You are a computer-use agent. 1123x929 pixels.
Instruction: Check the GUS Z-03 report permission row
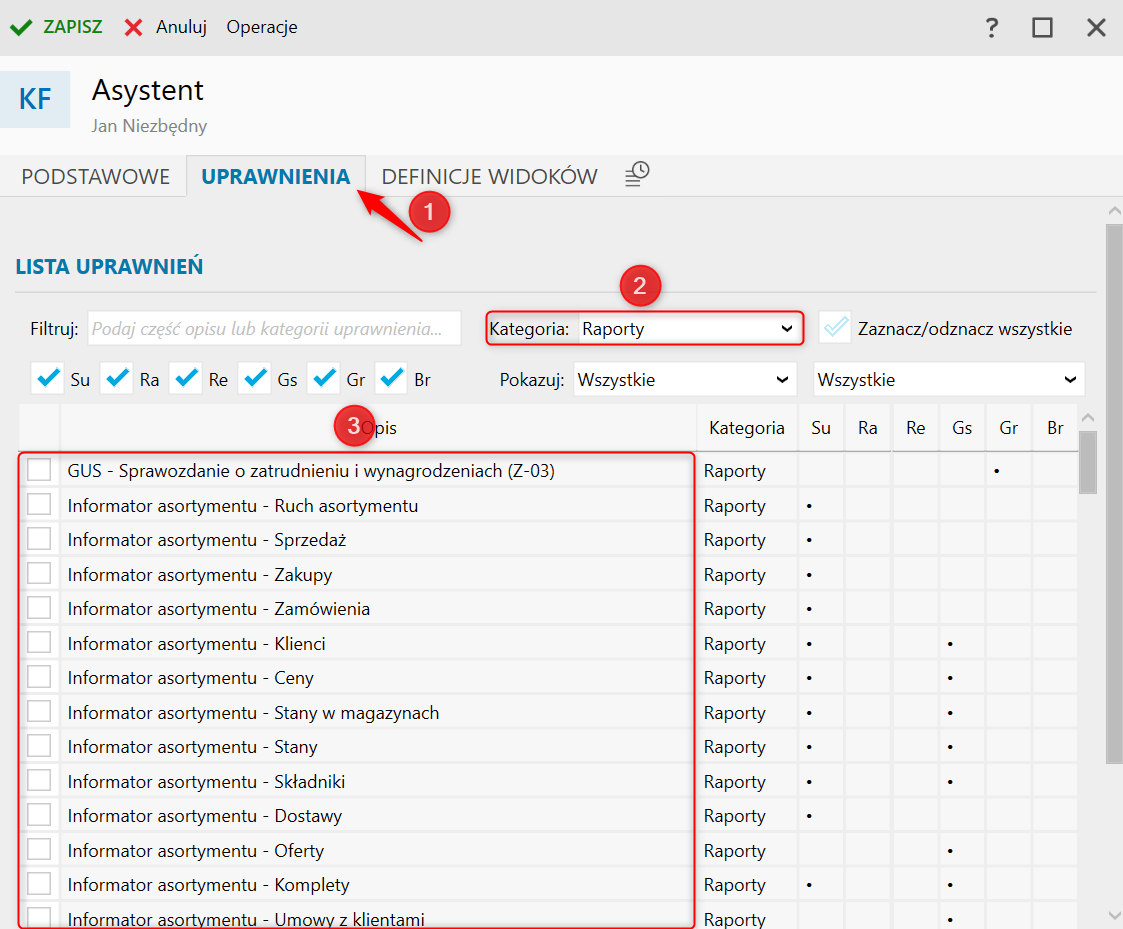click(39, 470)
